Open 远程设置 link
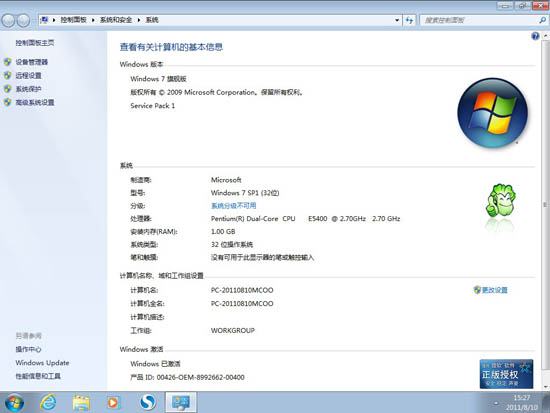Screen dimensions: 550x413 pos(28,75)
